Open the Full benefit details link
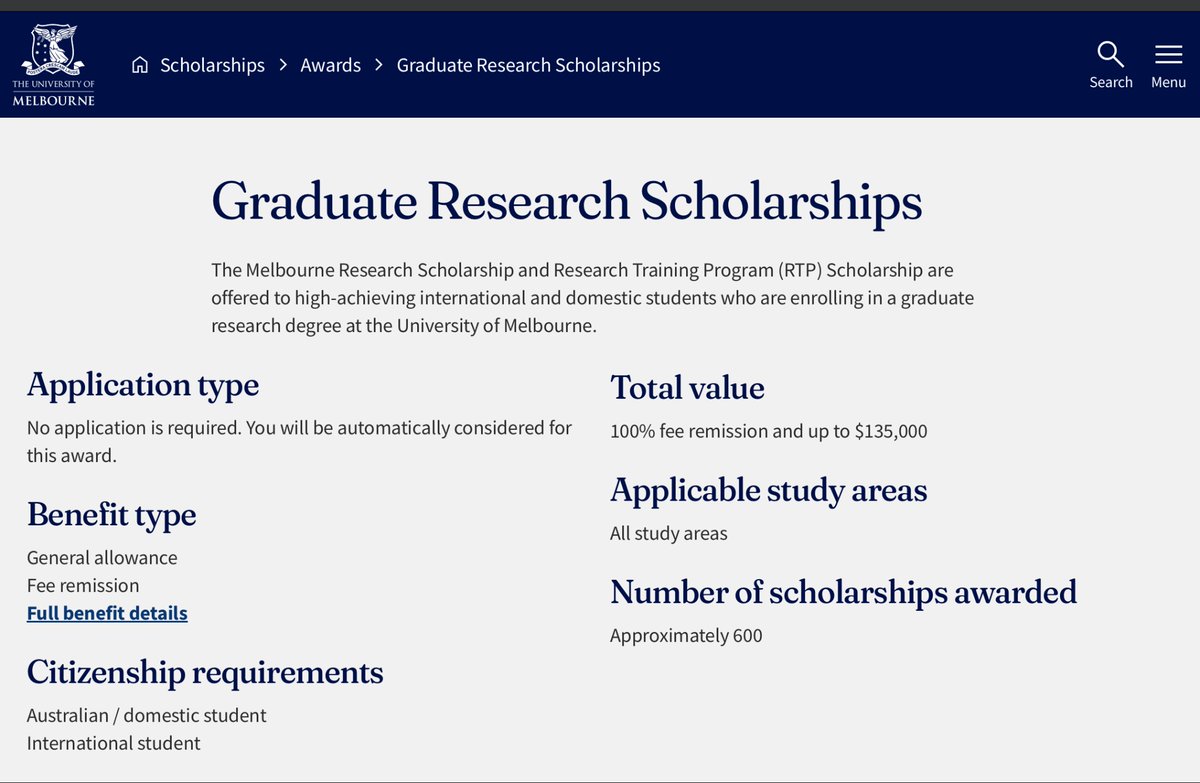This screenshot has width=1200, height=783. point(106,613)
